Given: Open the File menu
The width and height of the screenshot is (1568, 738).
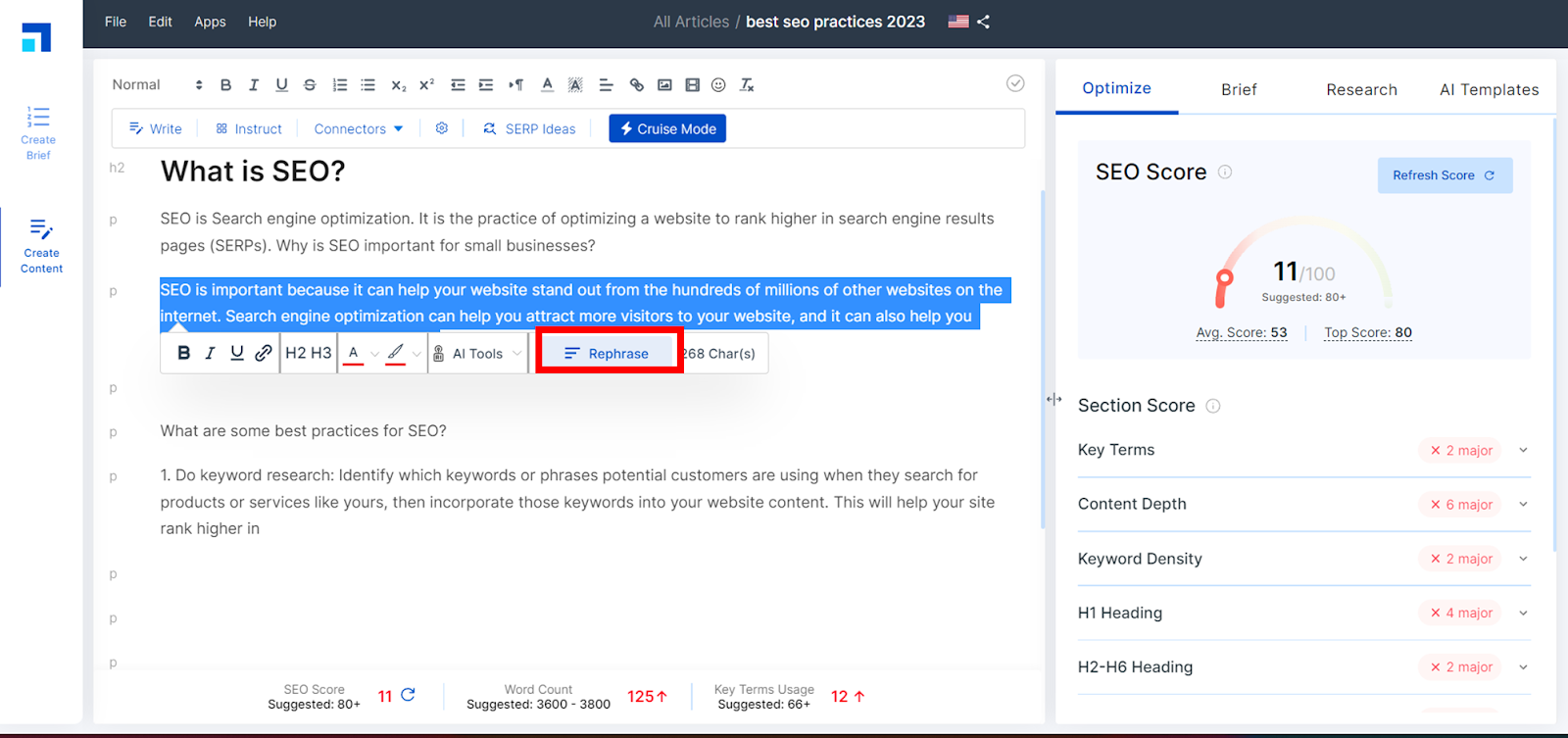Looking at the screenshot, I should (116, 22).
